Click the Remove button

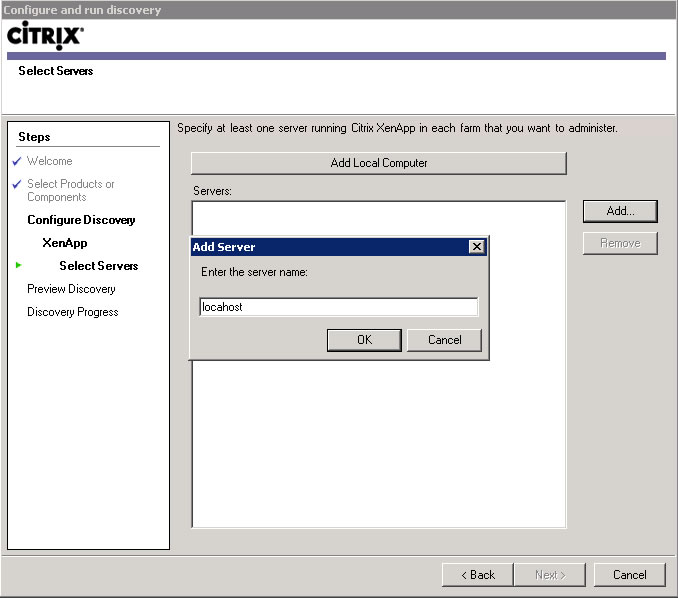620,243
